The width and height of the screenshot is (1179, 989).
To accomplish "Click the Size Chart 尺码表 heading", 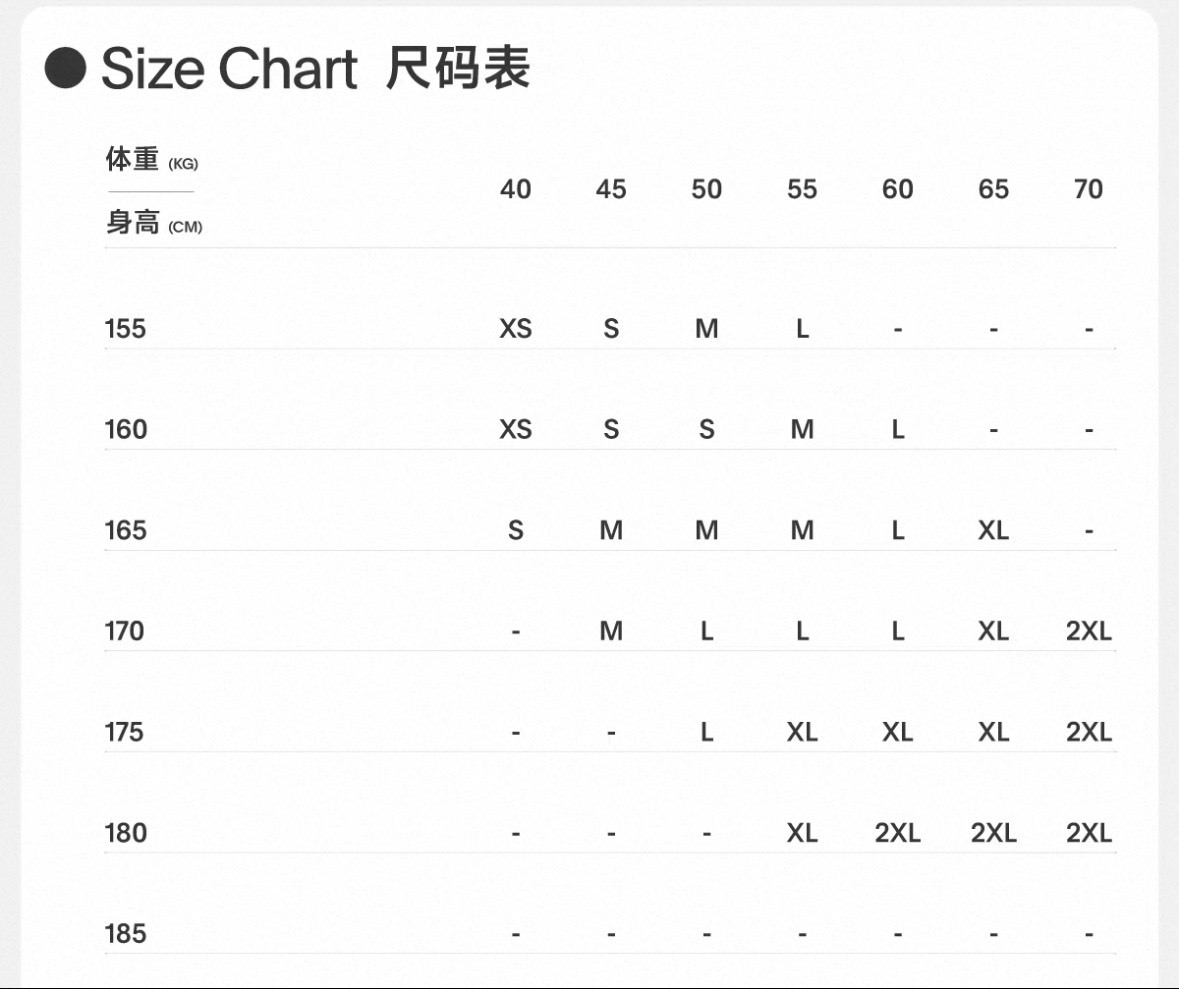I will pos(315,69).
